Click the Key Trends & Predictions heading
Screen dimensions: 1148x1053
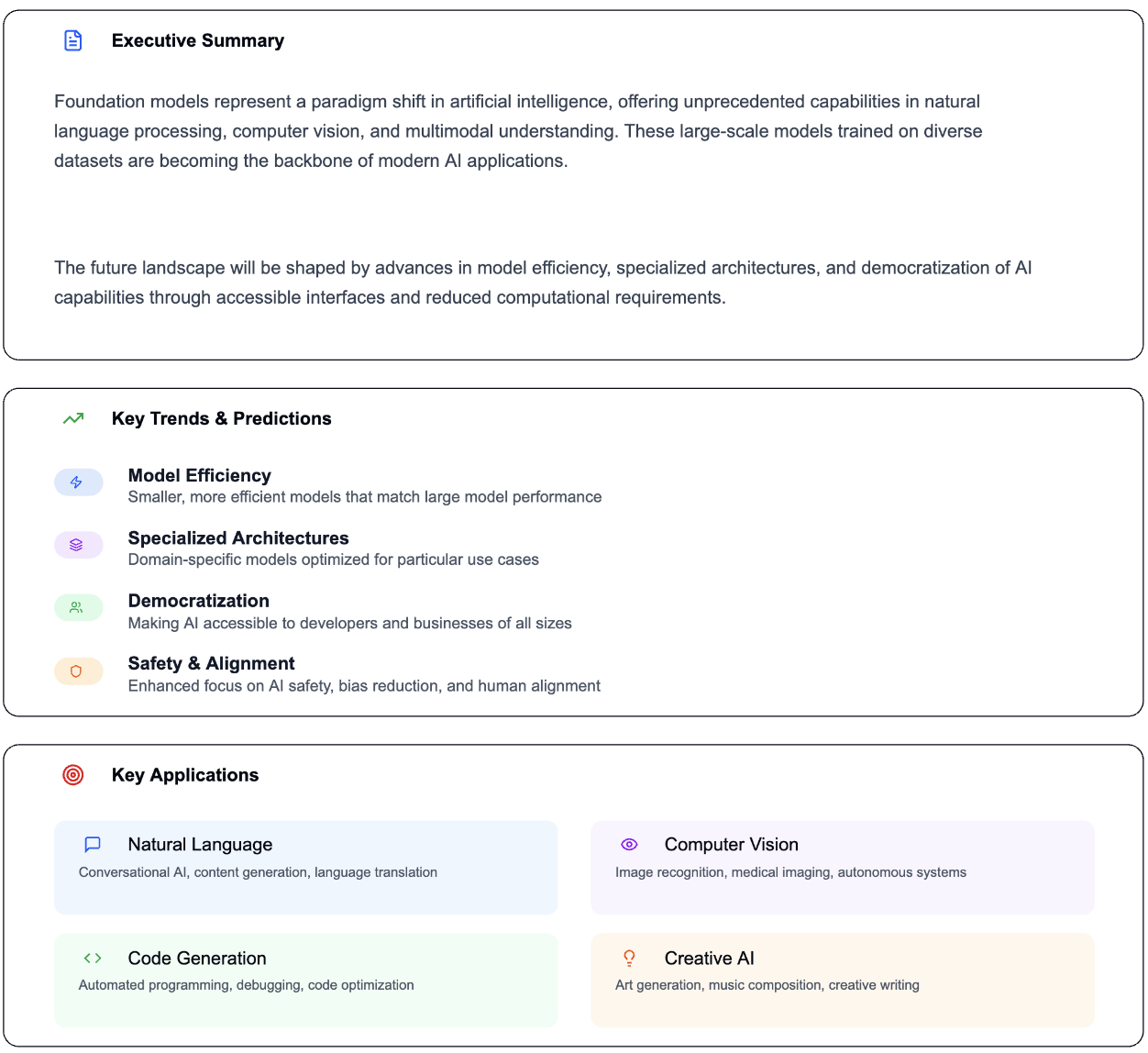click(x=222, y=418)
